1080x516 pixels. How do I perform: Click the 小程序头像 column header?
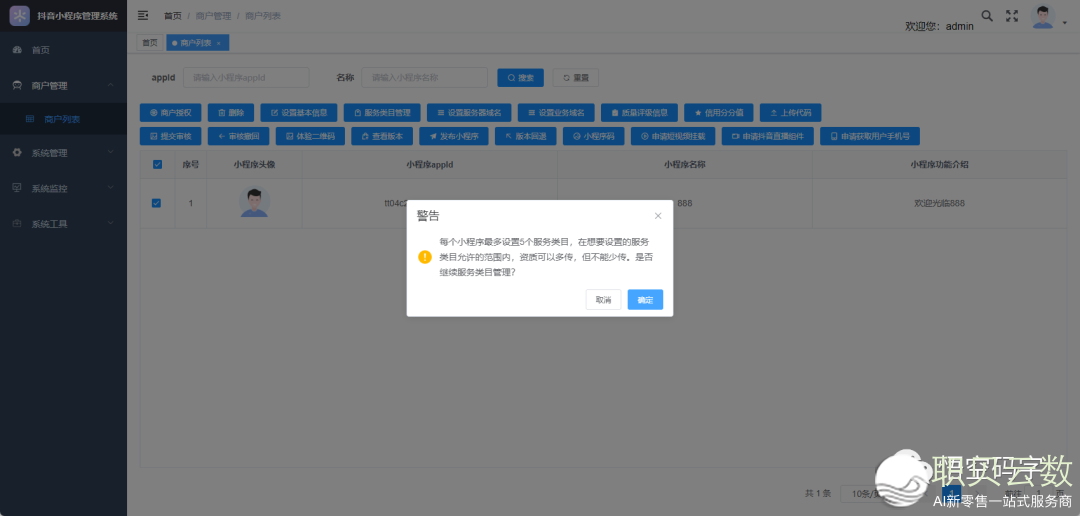(x=254, y=165)
